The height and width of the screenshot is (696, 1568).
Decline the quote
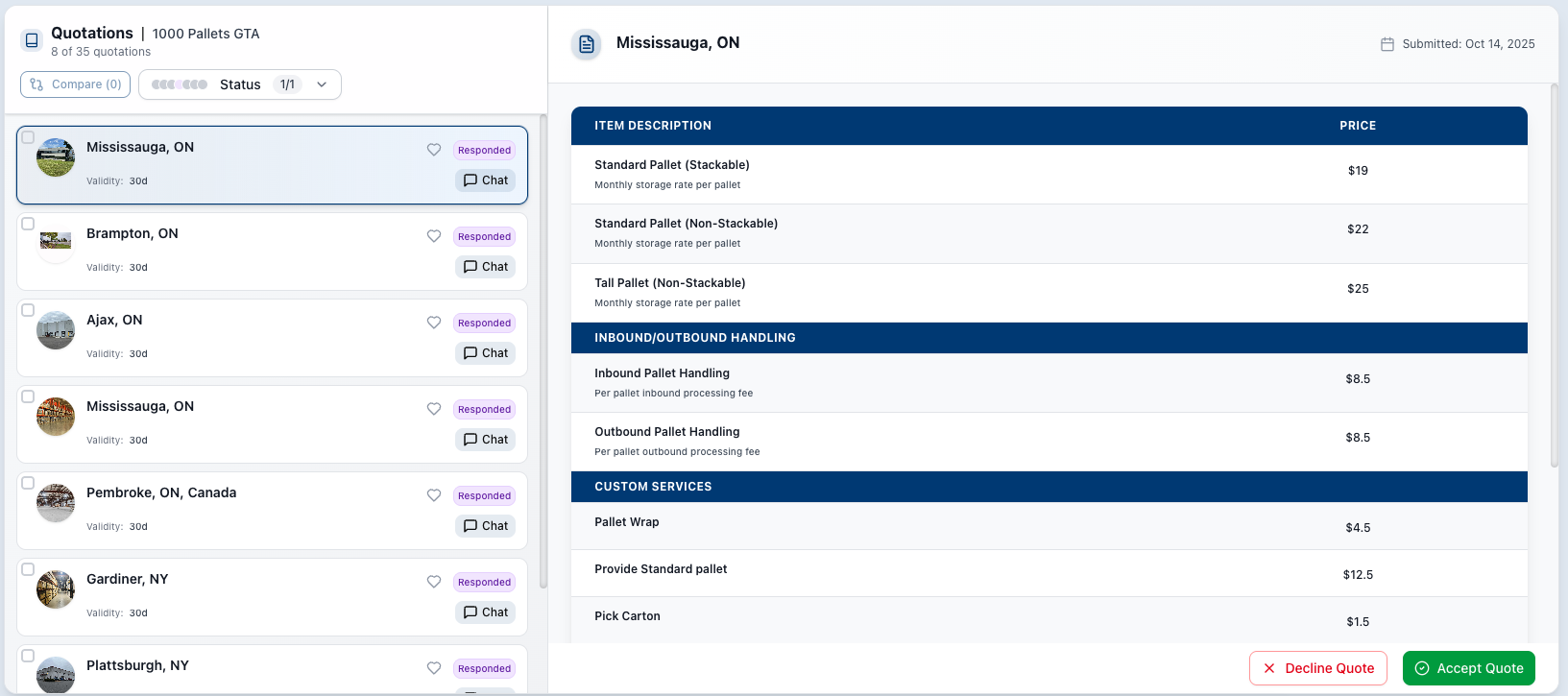pyautogui.click(x=1318, y=668)
